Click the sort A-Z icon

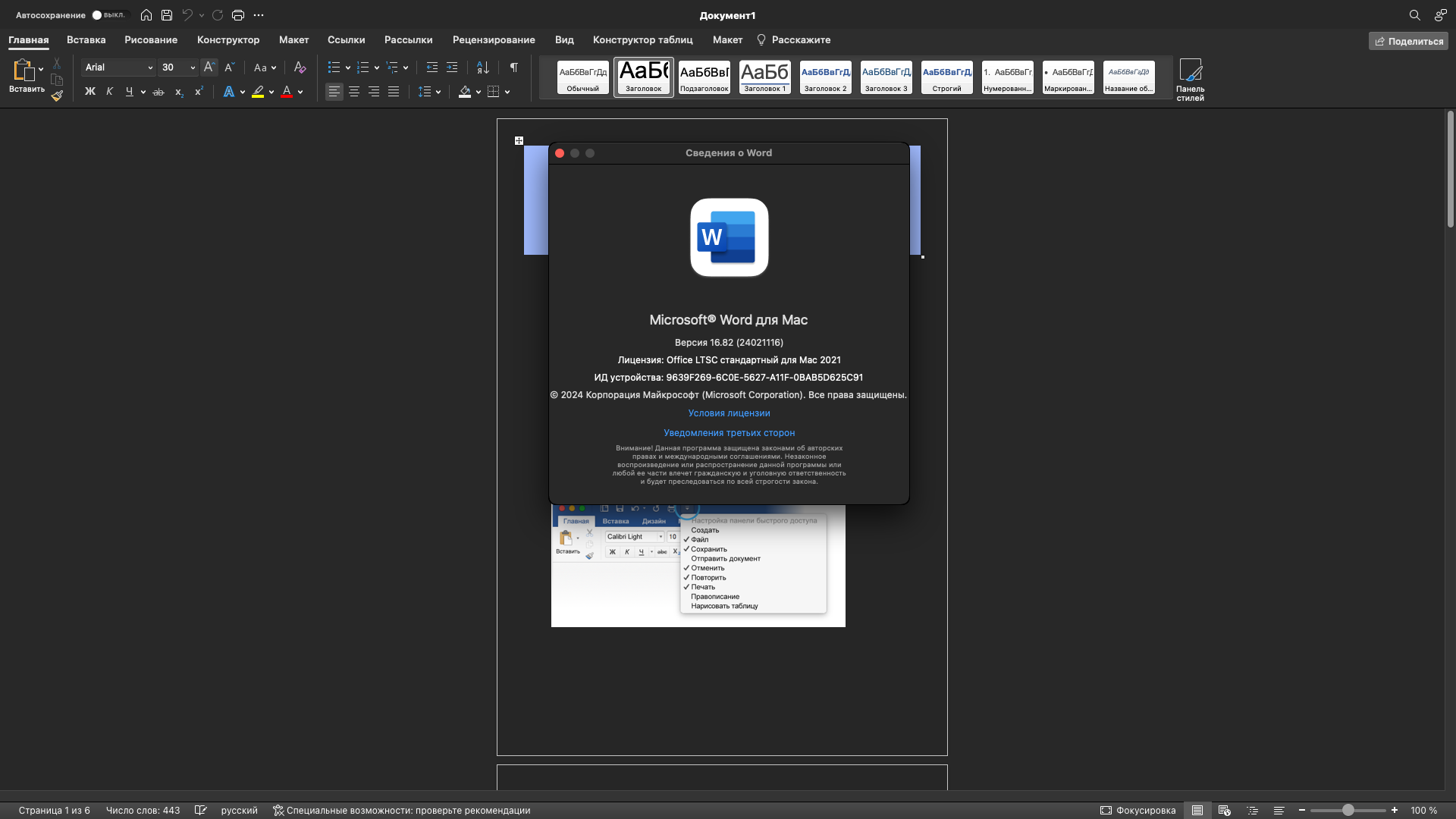[x=483, y=67]
